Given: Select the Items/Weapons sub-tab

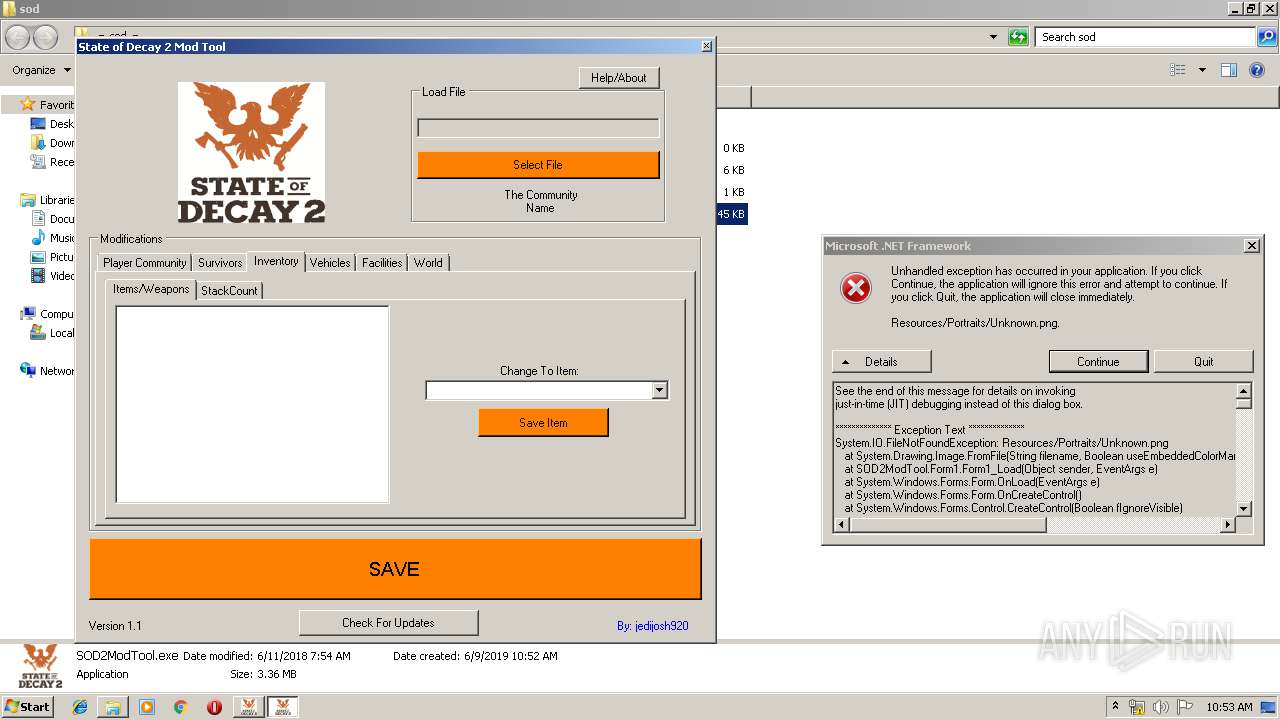Looking at the screenshot, I should point(151,289).
